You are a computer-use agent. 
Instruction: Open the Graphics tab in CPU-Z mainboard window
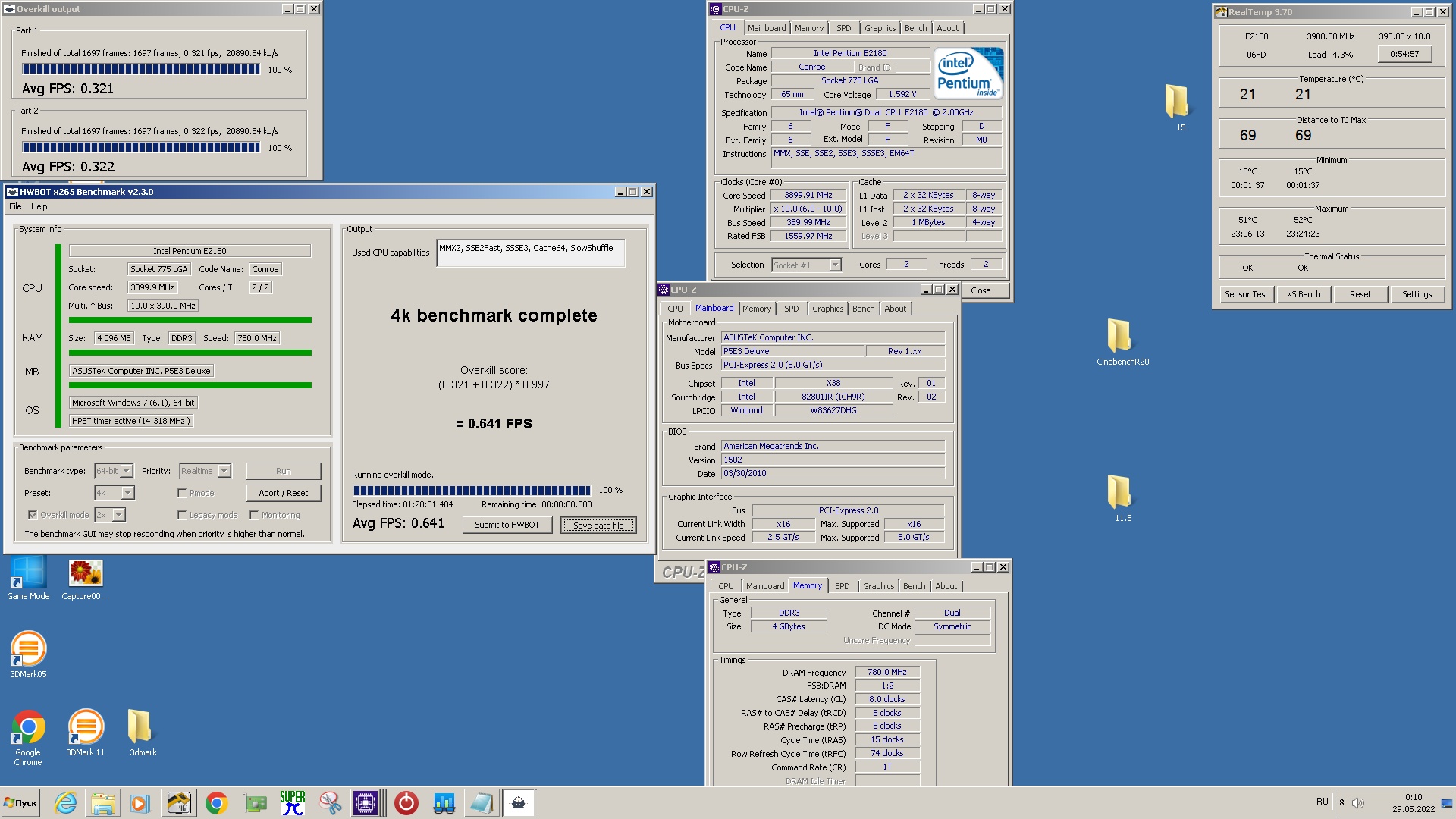tap(827, 309)
